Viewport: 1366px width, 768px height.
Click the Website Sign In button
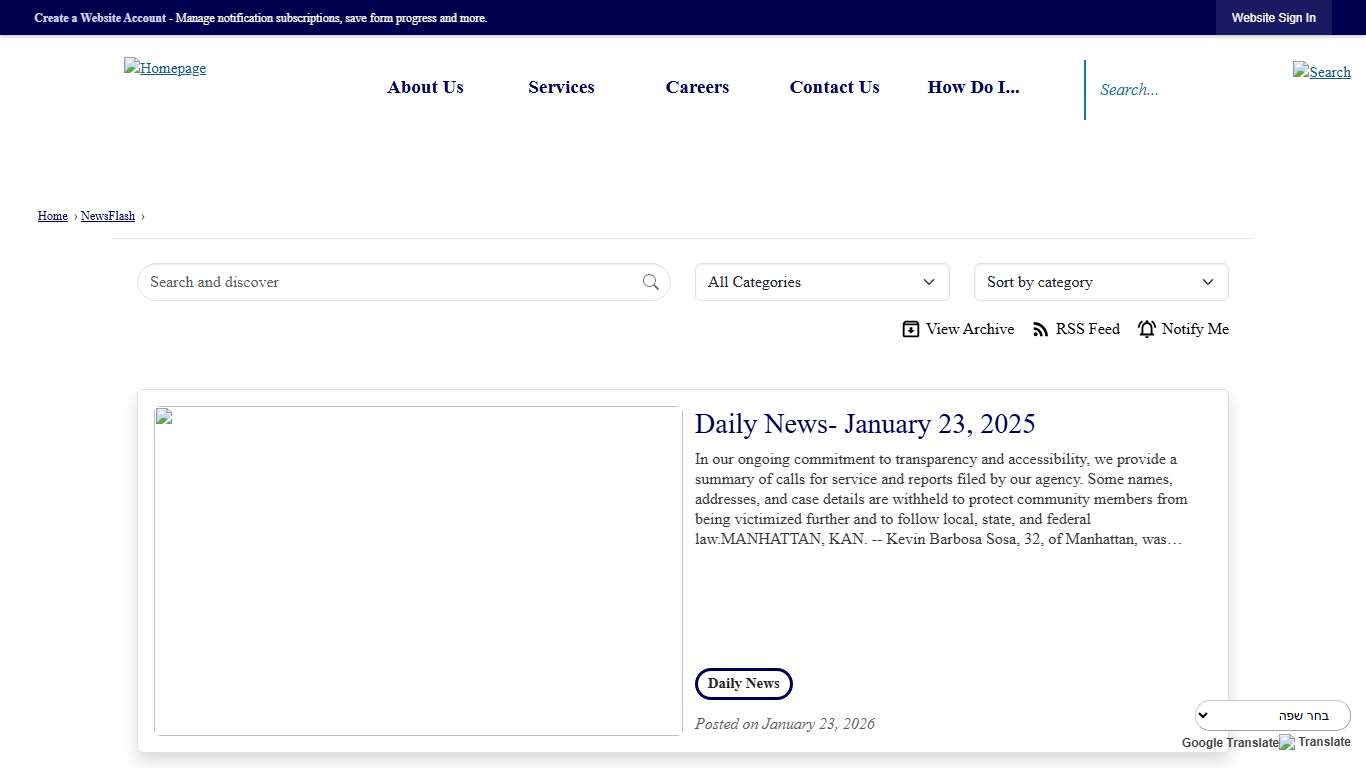point(1273,17)
